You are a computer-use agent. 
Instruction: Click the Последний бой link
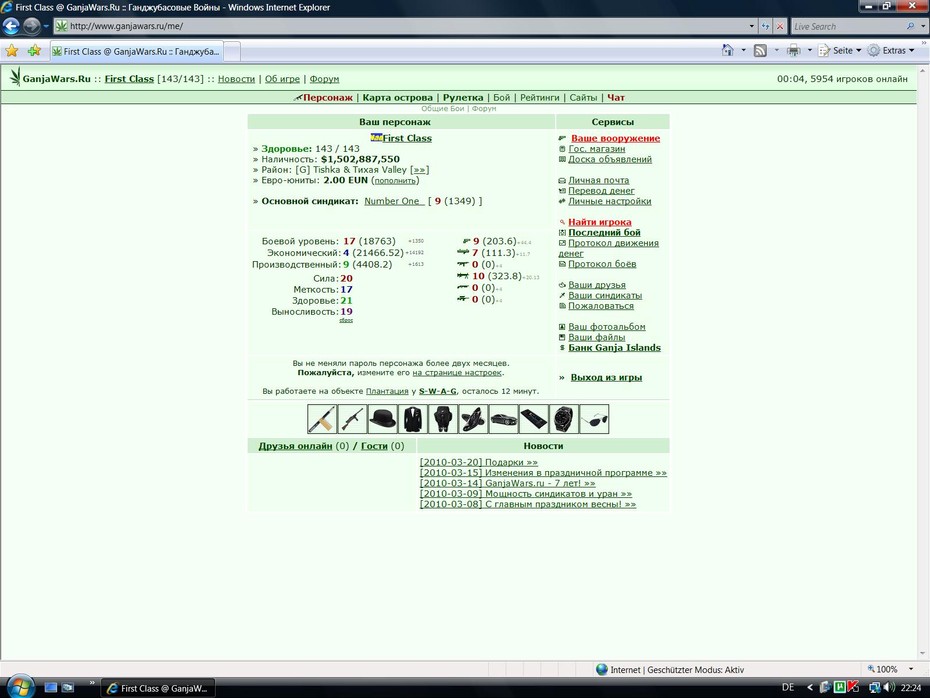604,232
